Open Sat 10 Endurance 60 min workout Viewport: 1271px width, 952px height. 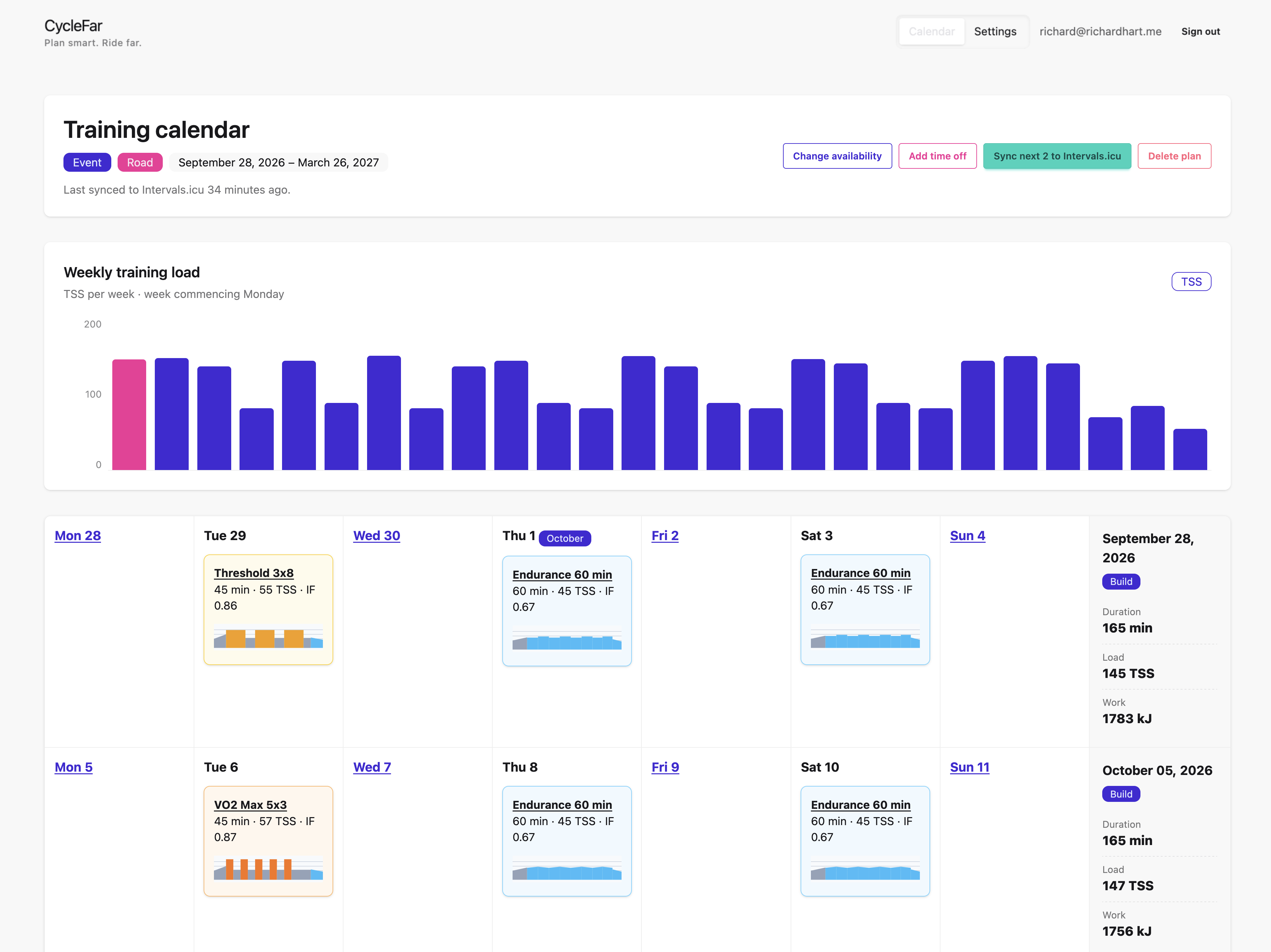(x=860, y=805)
